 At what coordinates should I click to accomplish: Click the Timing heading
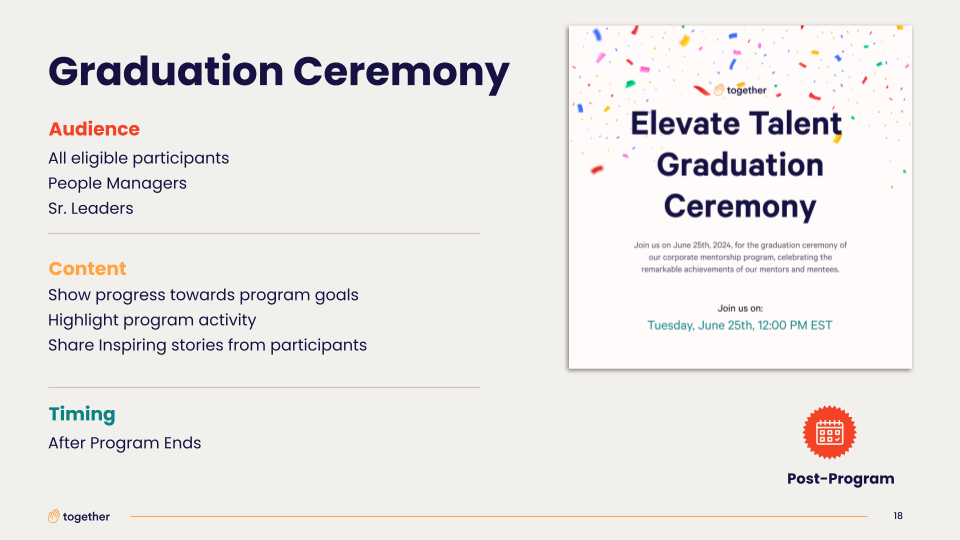82,414
